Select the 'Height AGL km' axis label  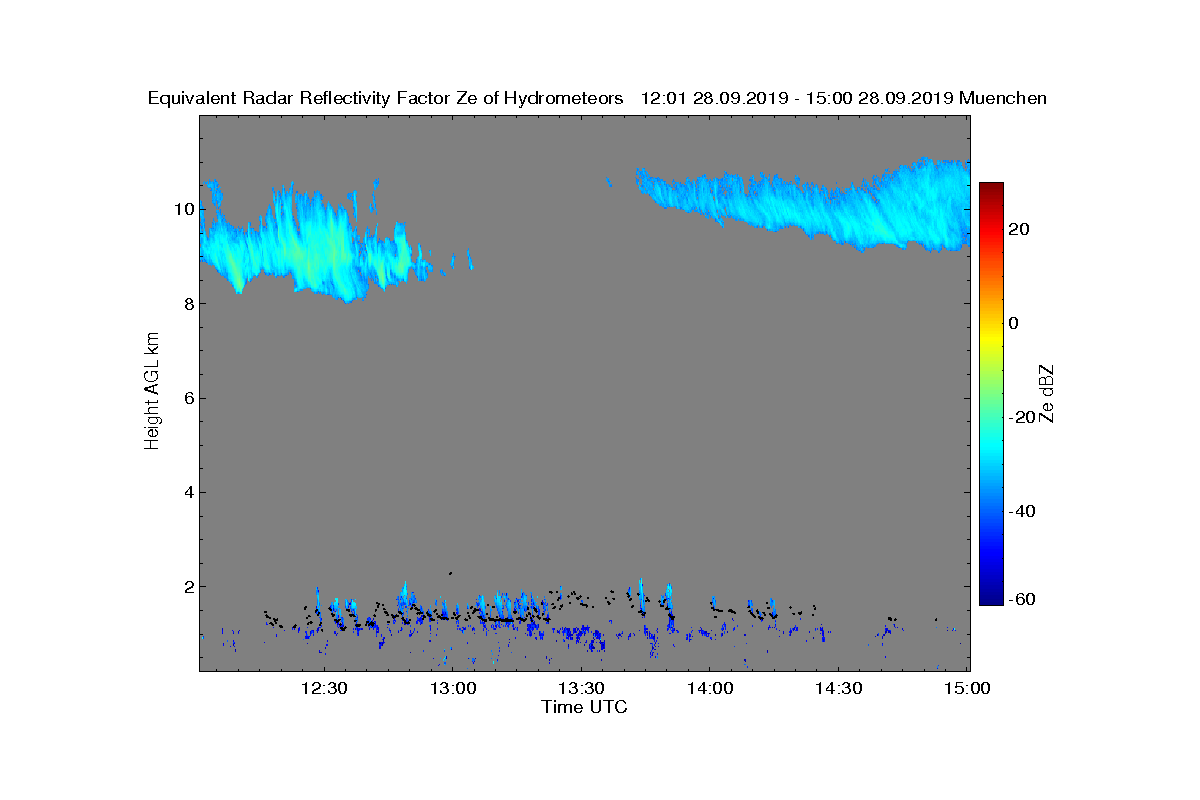[x=152, y=393]
